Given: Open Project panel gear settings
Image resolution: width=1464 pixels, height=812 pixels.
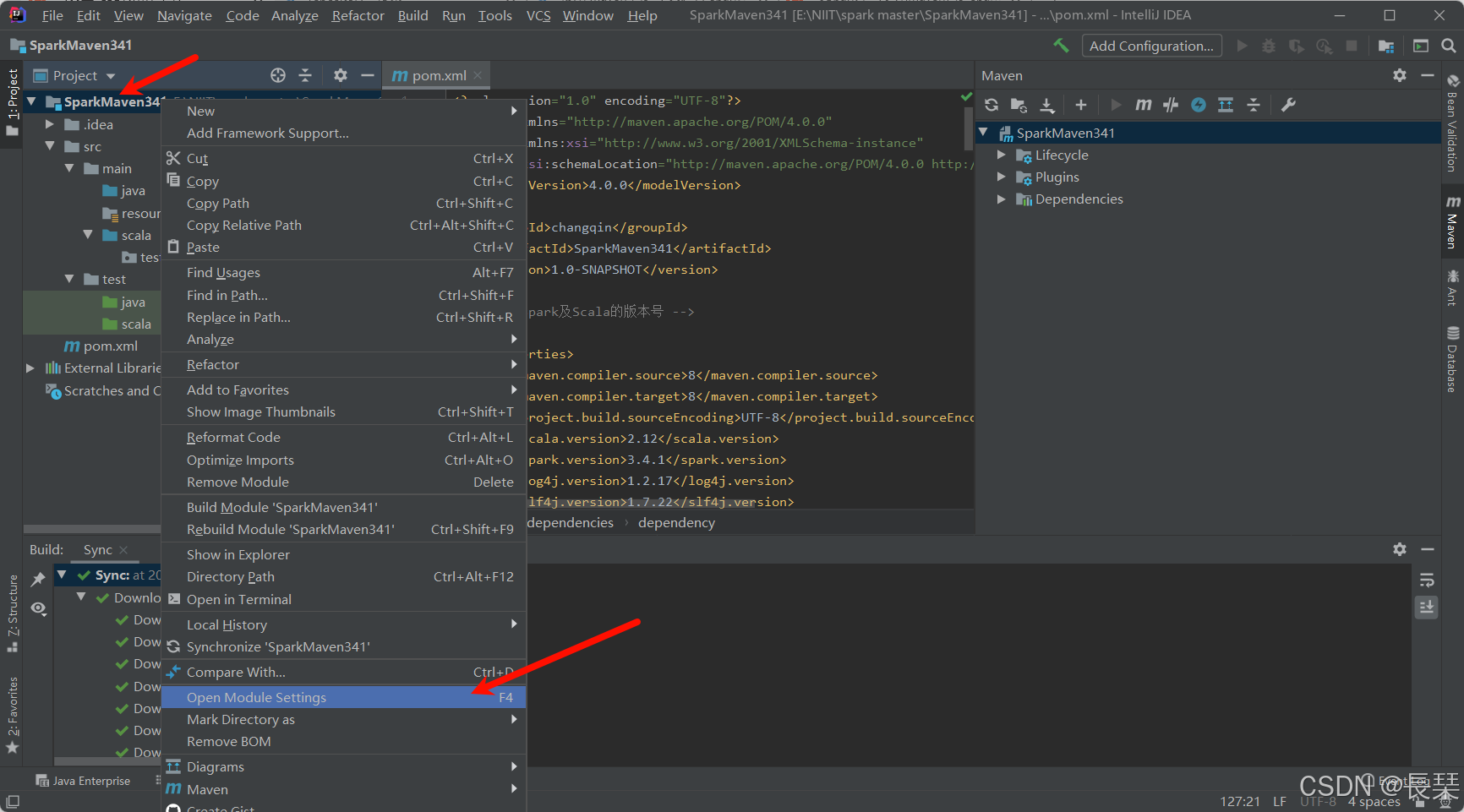Looking at the screenshot, I should 341,75.
